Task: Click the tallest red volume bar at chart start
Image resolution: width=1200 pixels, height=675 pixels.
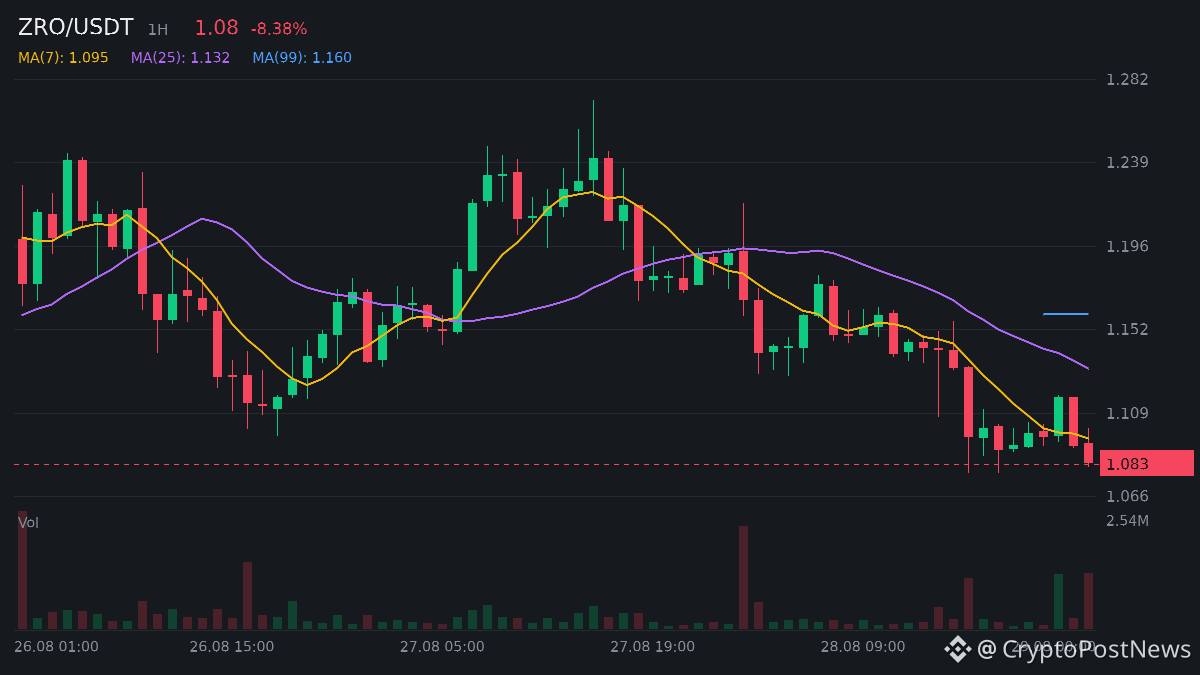Action: coord(22,570)
